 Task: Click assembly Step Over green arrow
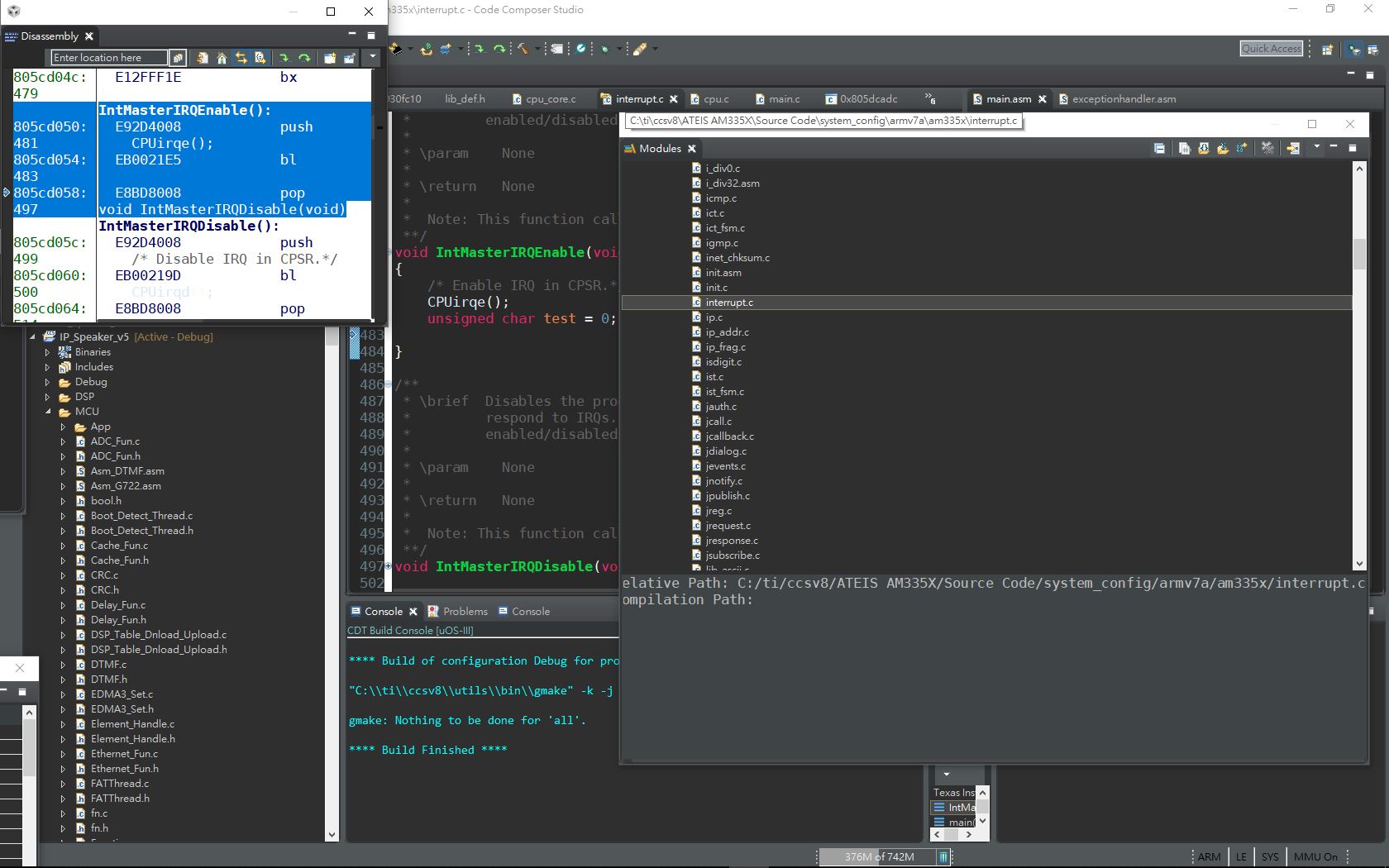tap(304, 58)
